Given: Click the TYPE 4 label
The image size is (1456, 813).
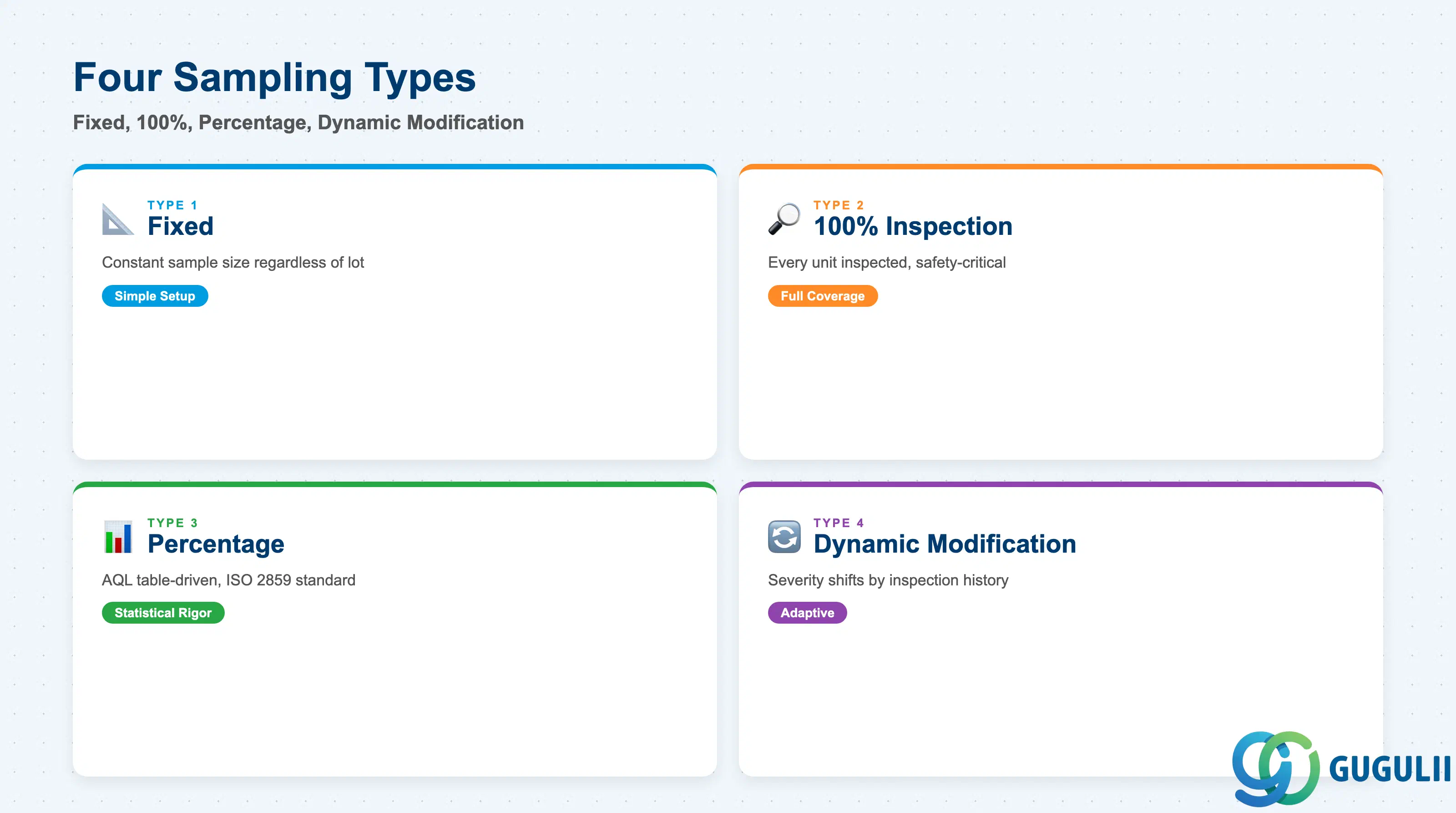Looking at the screenshot, I should click(839, 523).
